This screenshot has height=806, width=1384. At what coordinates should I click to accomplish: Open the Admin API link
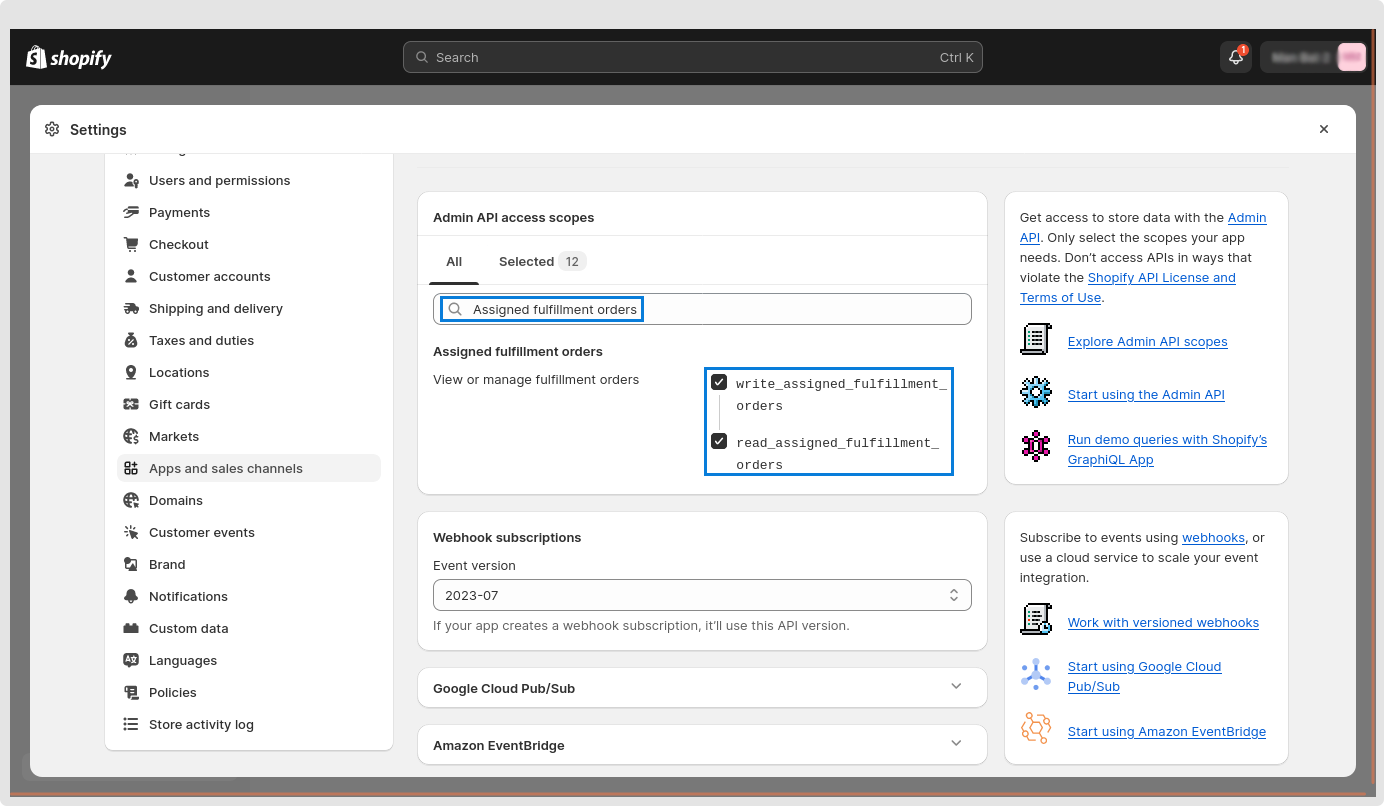(1247, 218)
